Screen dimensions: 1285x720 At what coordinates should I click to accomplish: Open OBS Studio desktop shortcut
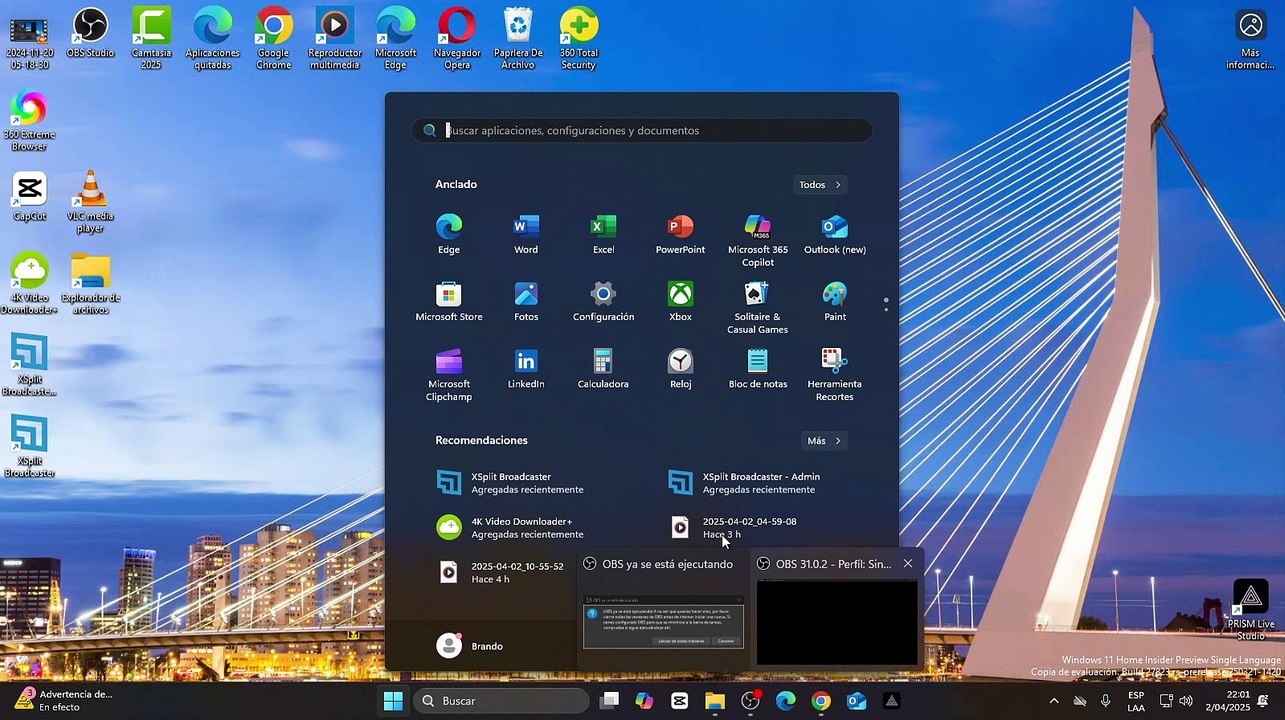click(x=90, y=33)
